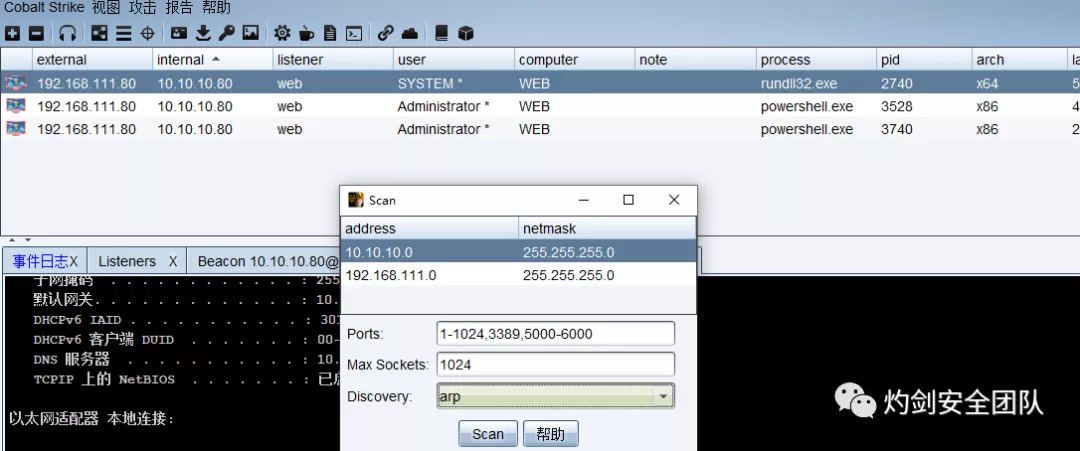Open the 攻击 menu
Screen dimensions: 1080x451
(143, 8)
